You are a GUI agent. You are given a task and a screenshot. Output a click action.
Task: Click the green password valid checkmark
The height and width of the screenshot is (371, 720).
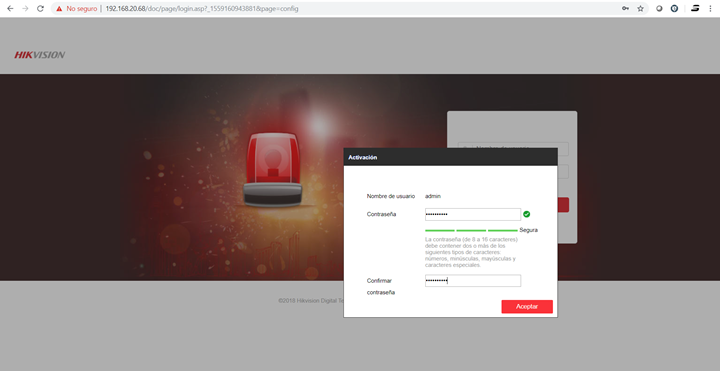[527, 214]
